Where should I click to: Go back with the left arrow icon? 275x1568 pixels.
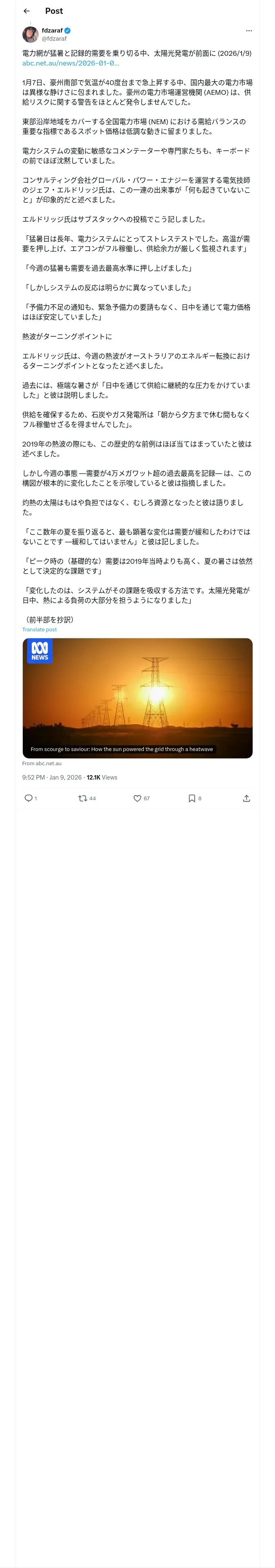pyautogui.click(x=26, y=11)
